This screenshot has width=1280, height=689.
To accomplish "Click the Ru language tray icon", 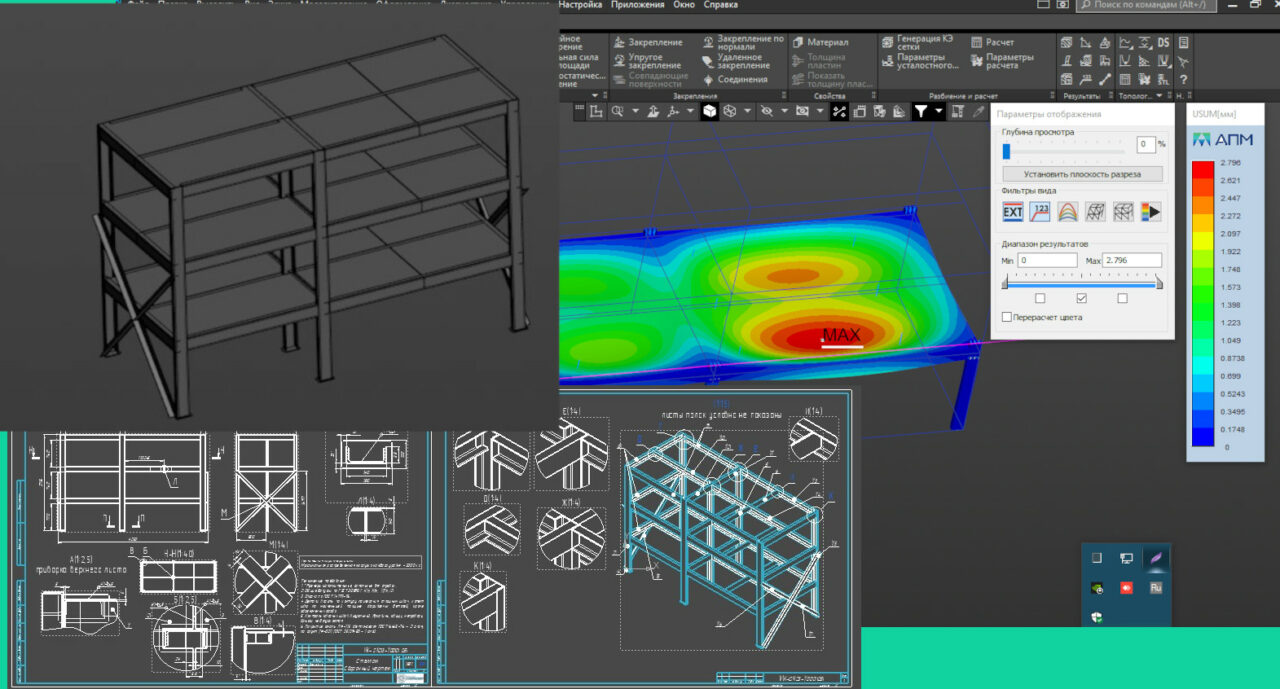I will [x=1156, y=588].
